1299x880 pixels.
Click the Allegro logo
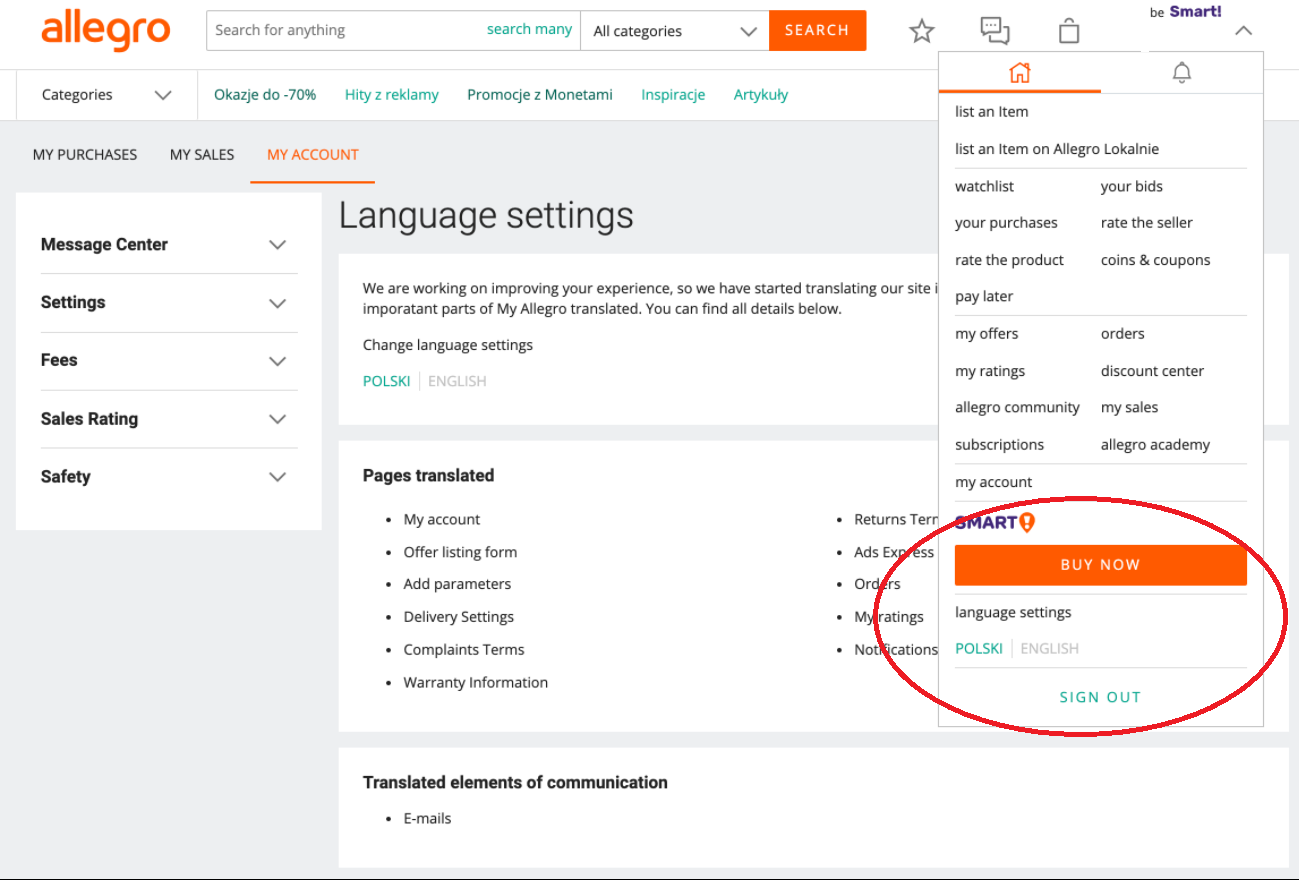[105, 31]
